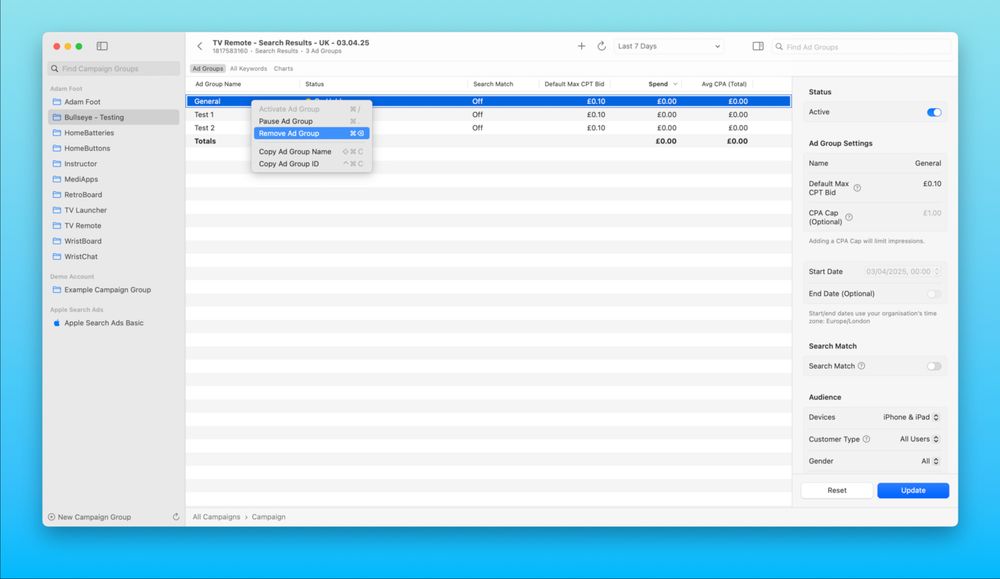Open the TV Remote campaign group
The height and width of the screenshot is (579, 1000).
click(114, 226)
